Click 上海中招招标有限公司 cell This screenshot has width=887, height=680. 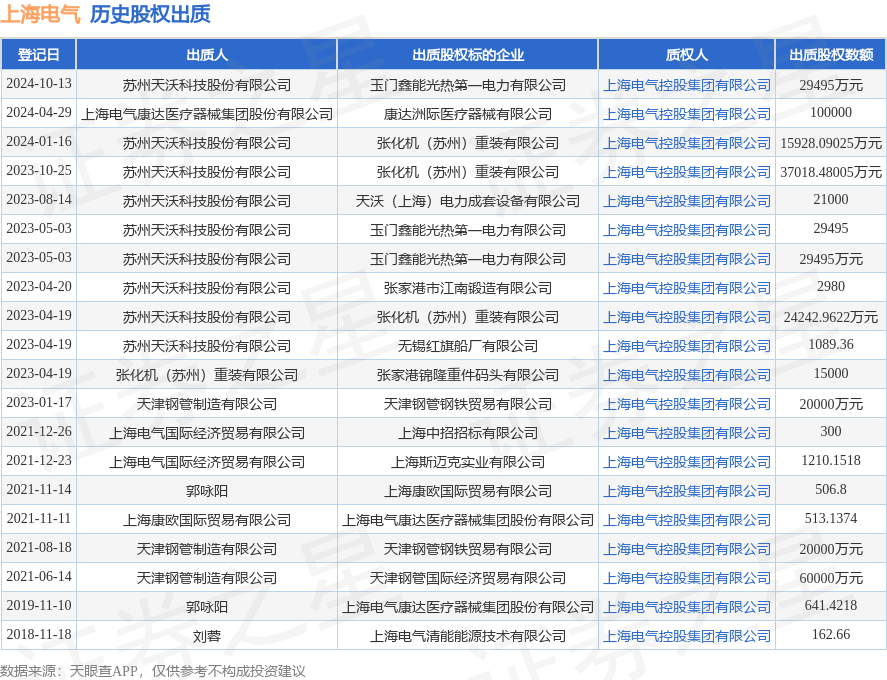coord(467,433)
